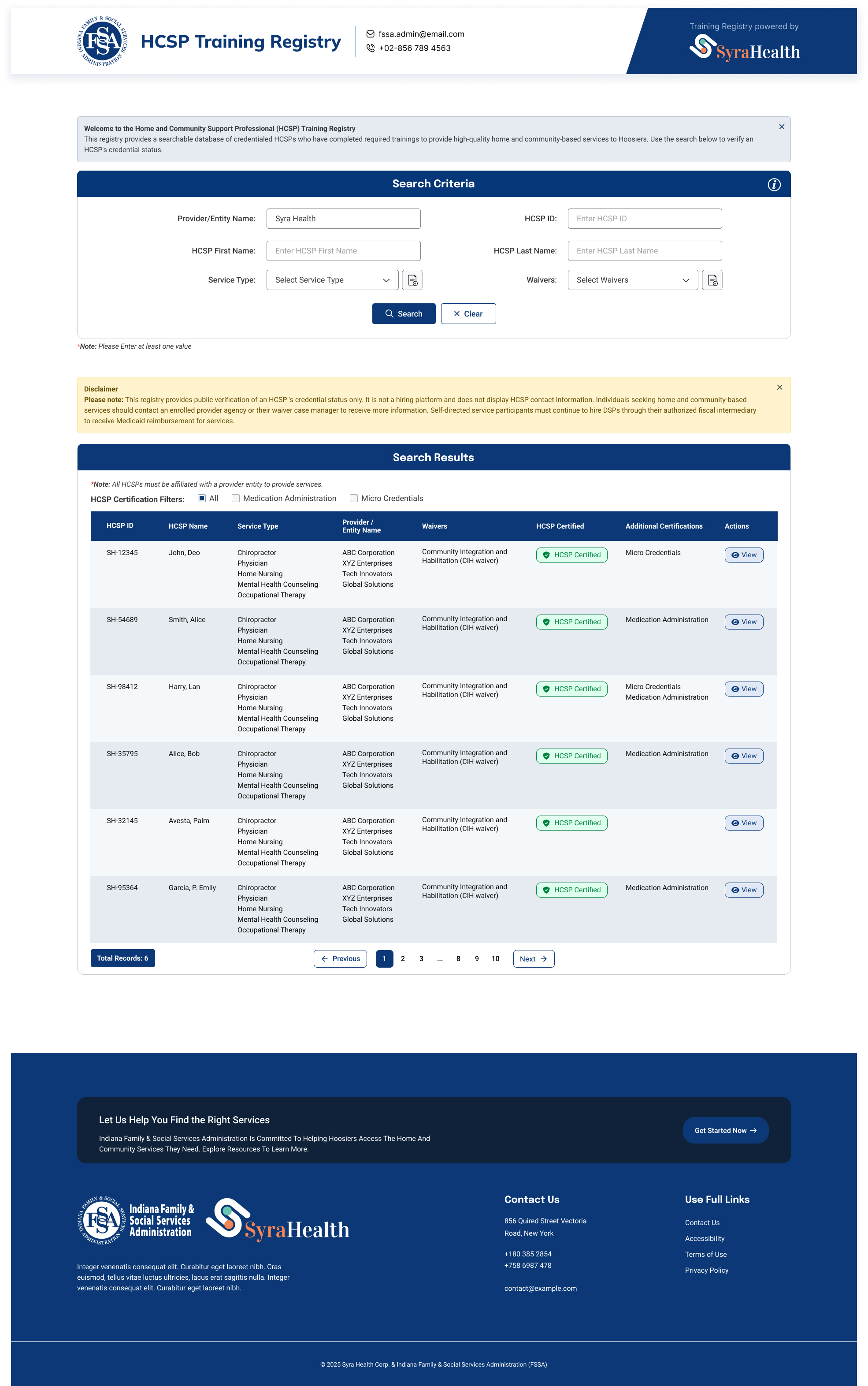Expand the Select Service Type dropdown

[x=332, y=280]
